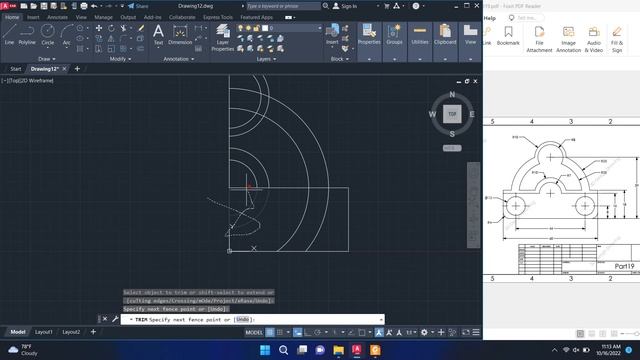Screen dimensions: 640x360
Task: Expand the Layers panel dropdown
Action: [267, 59]
